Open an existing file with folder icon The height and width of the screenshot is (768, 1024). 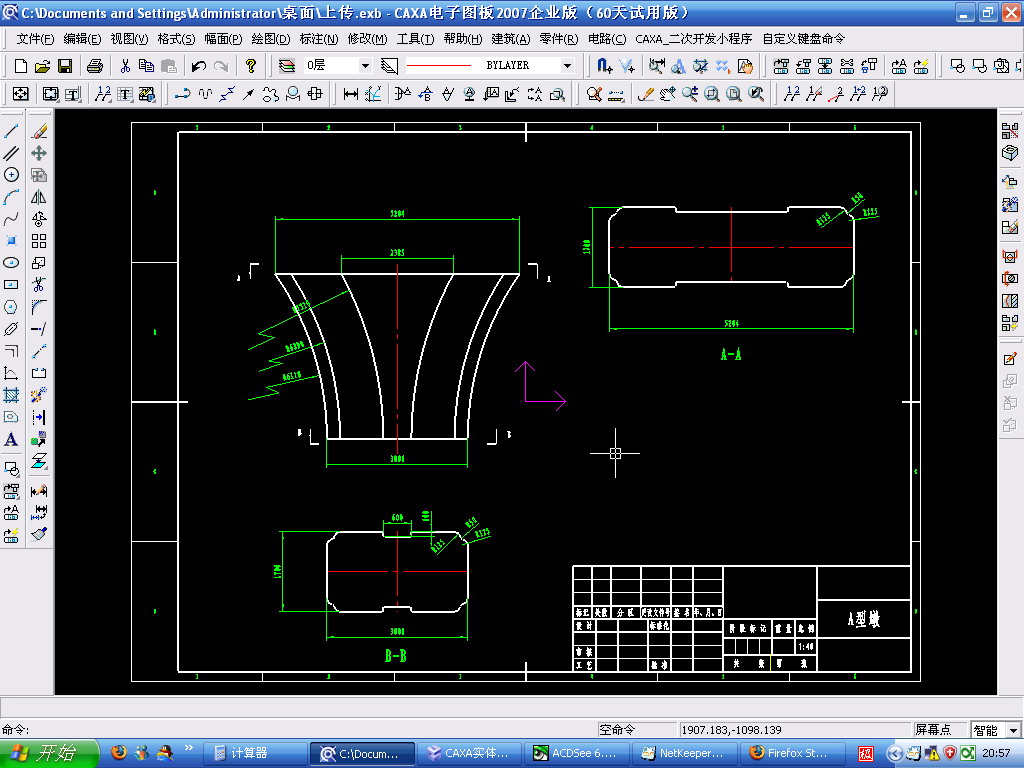[x=42, y=66]
